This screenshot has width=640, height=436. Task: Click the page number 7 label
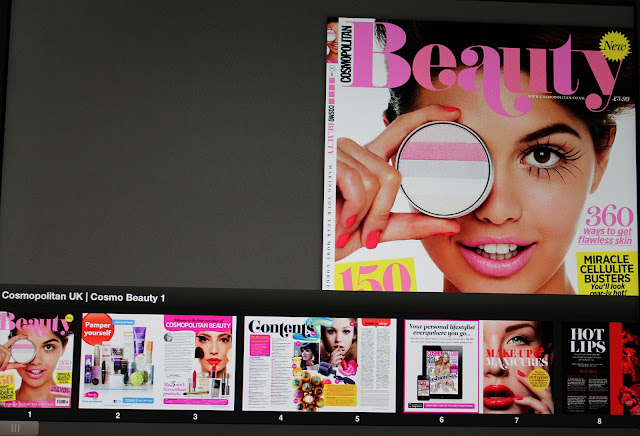click(517, 420)
